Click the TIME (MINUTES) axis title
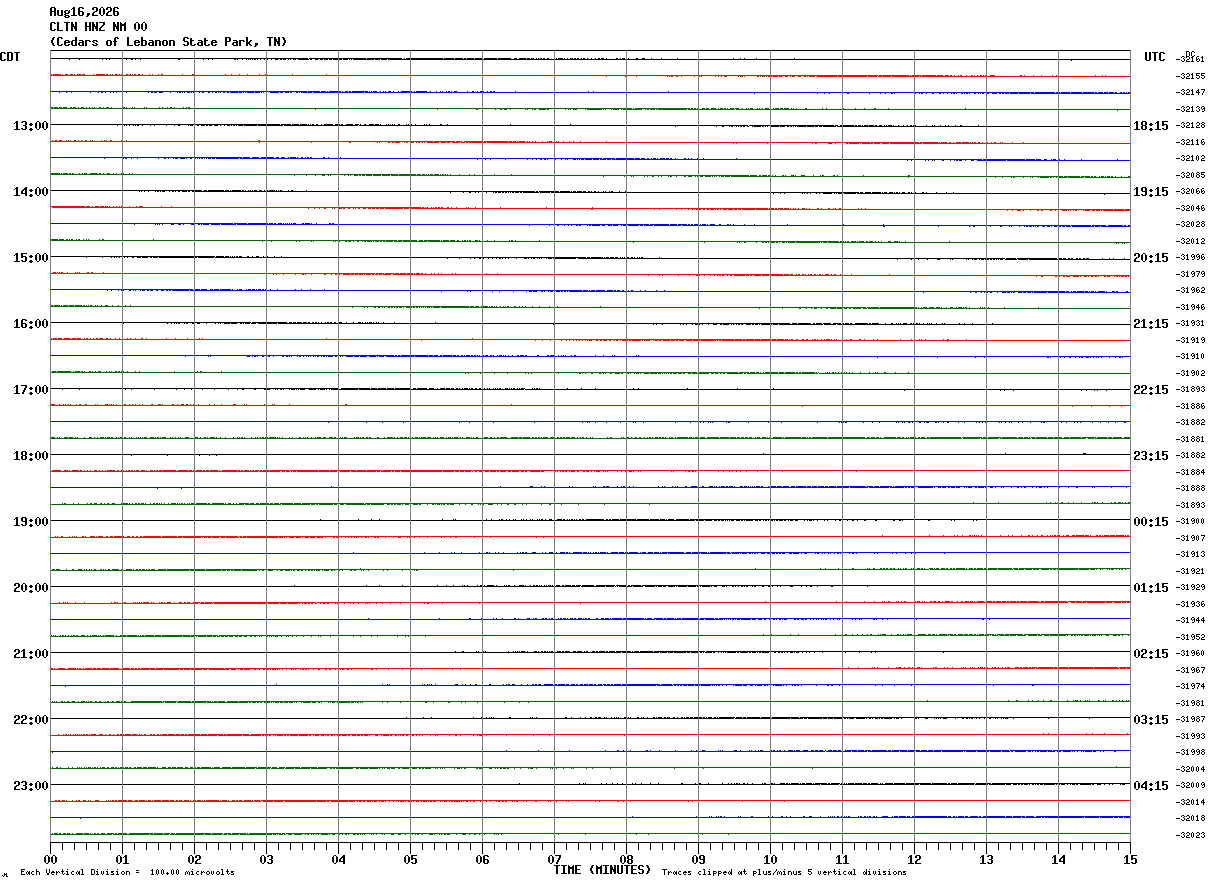Screen dimensions: 1210x886 coord(602,870)
